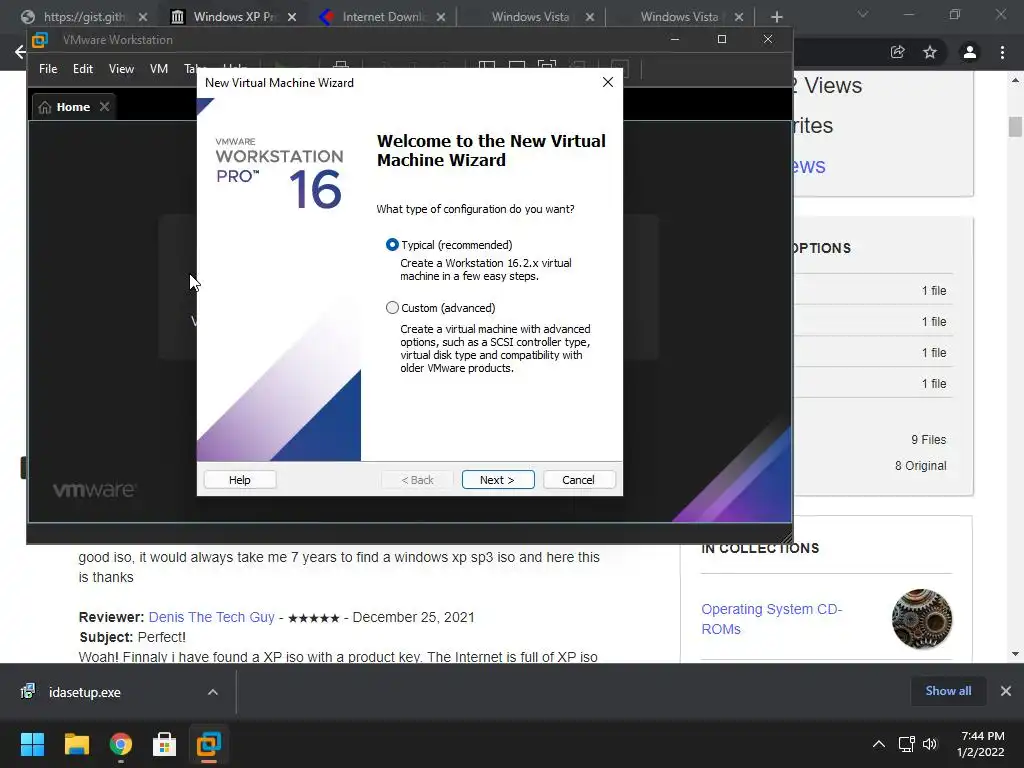Select the Custom (advanced) configuration option
Viewport: 1024px width, 768px height.
(392, 308)
